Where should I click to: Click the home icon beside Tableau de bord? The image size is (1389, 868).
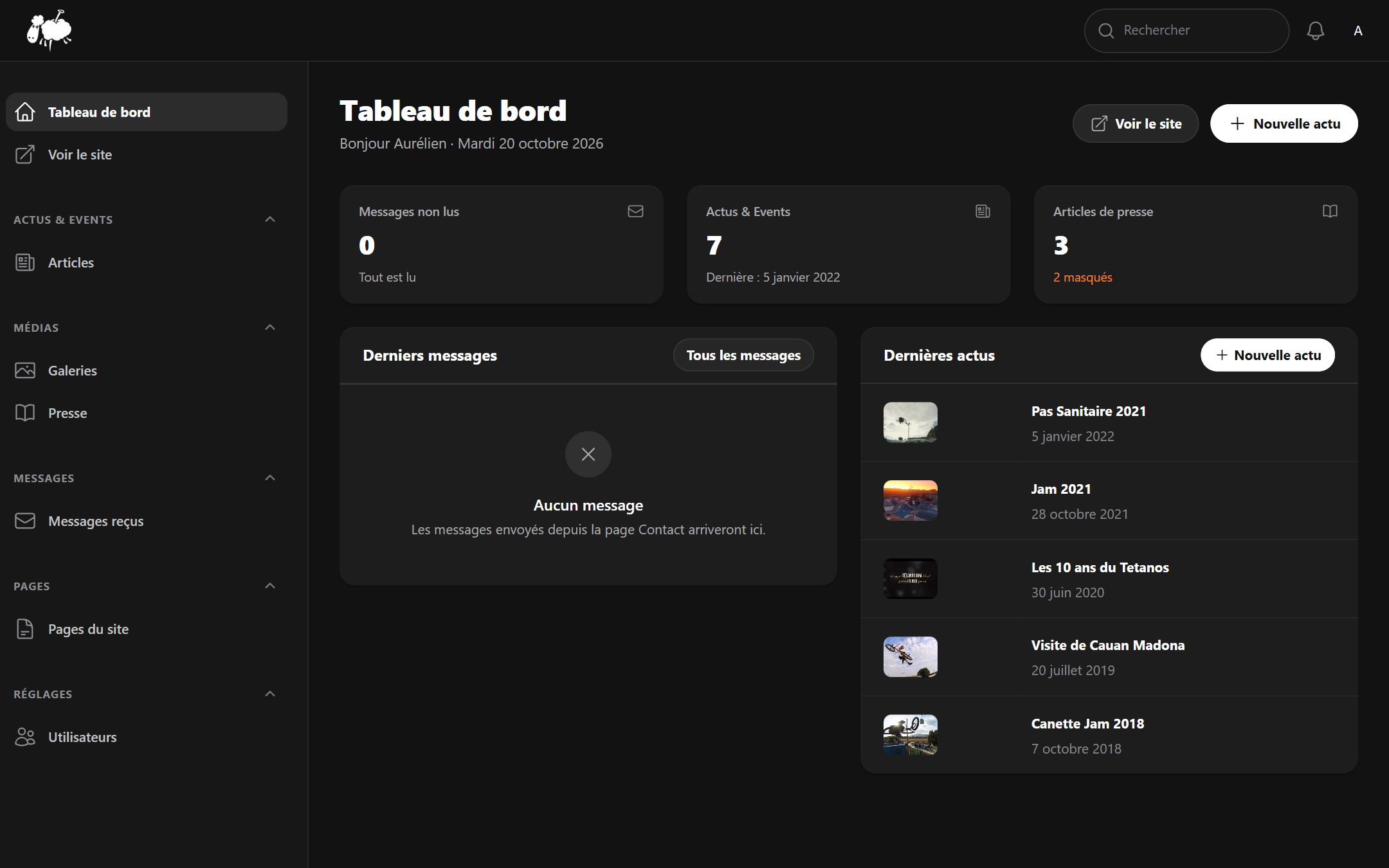pyautogui.click(x=25, y=112)
